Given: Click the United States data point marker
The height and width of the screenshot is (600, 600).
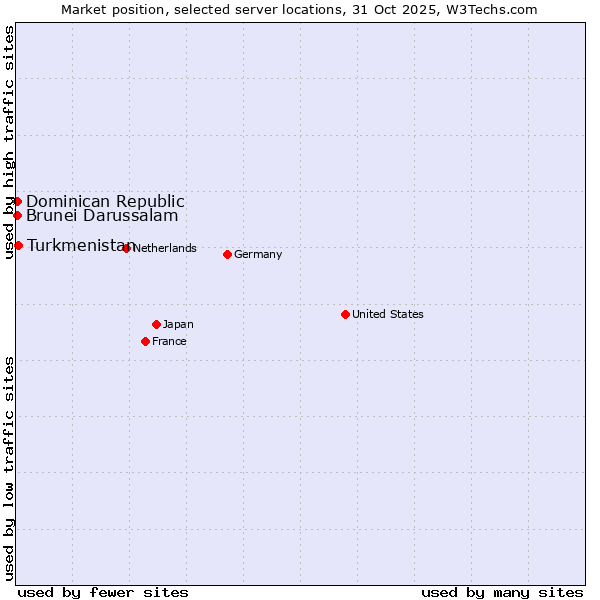Looking at the screenshot, I should point(345,314).
